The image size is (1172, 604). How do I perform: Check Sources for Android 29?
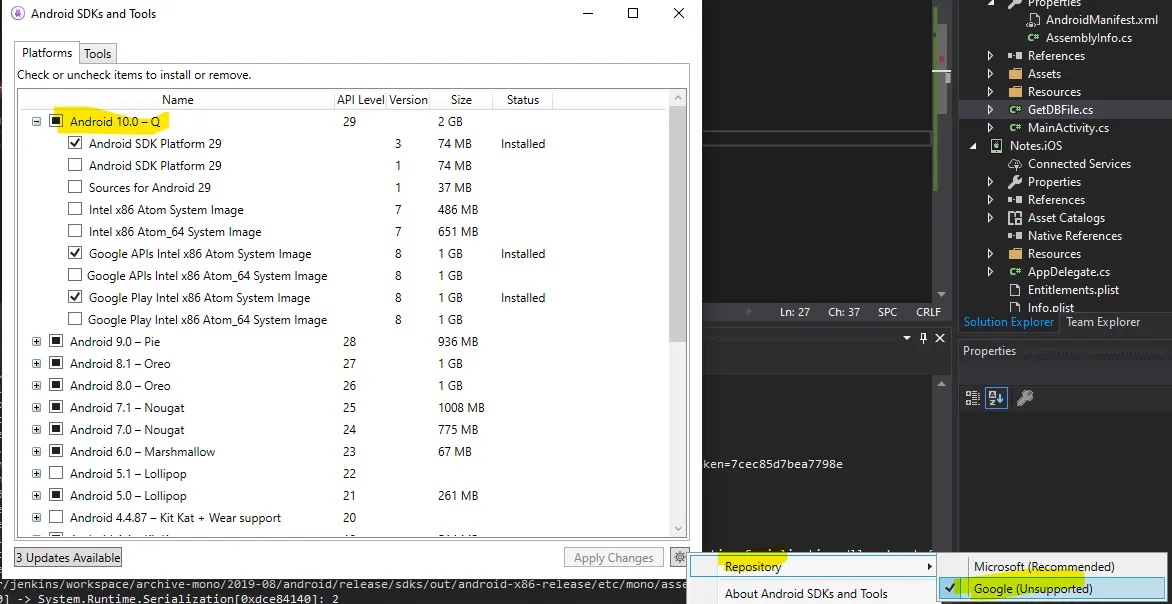(x=75, y=187)
